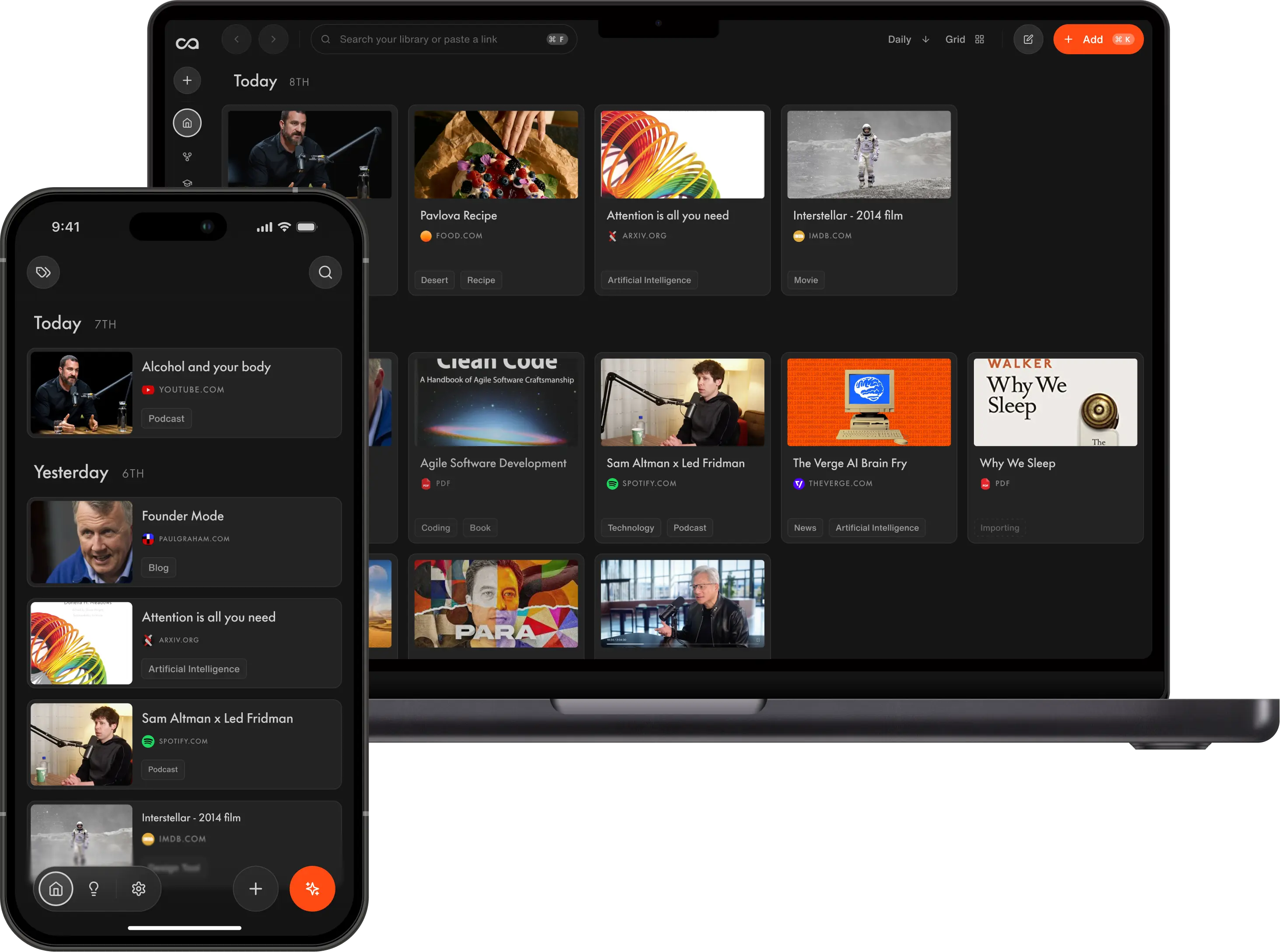Select the lightbulb icon in phone nav

[x=94, y=889]
